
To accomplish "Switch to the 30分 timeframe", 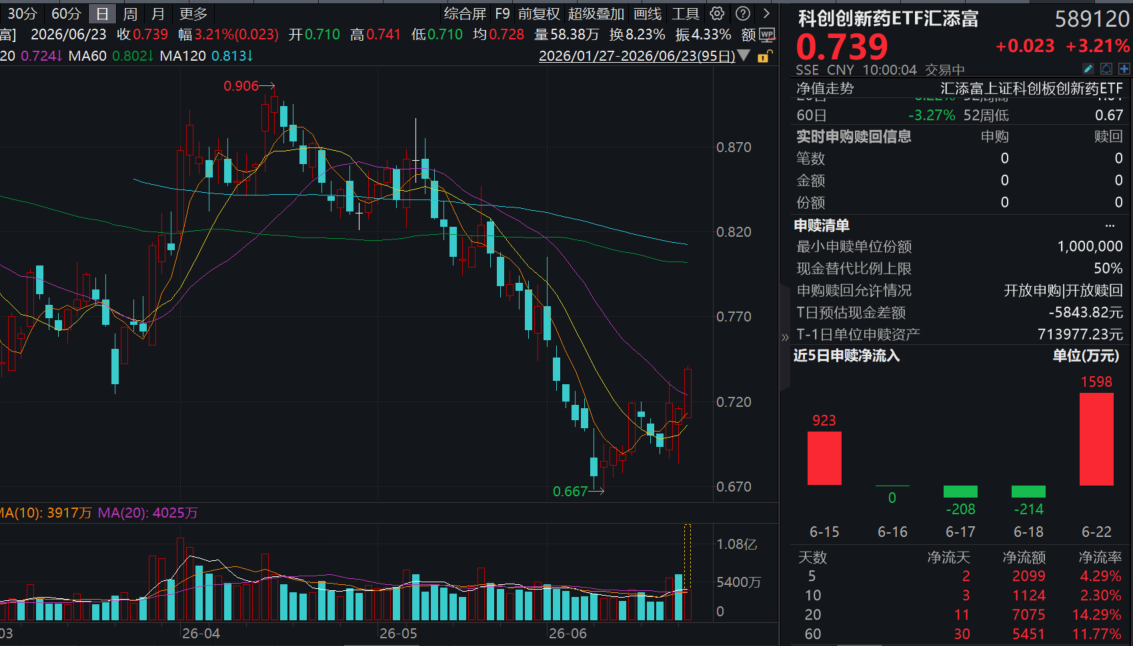I will click(22, 14).
